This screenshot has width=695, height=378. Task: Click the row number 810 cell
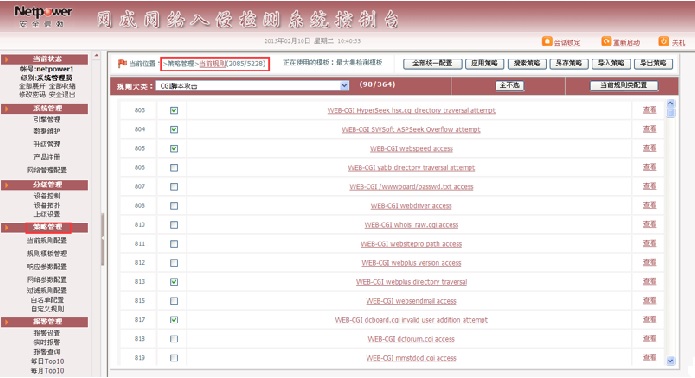[140, 225]
